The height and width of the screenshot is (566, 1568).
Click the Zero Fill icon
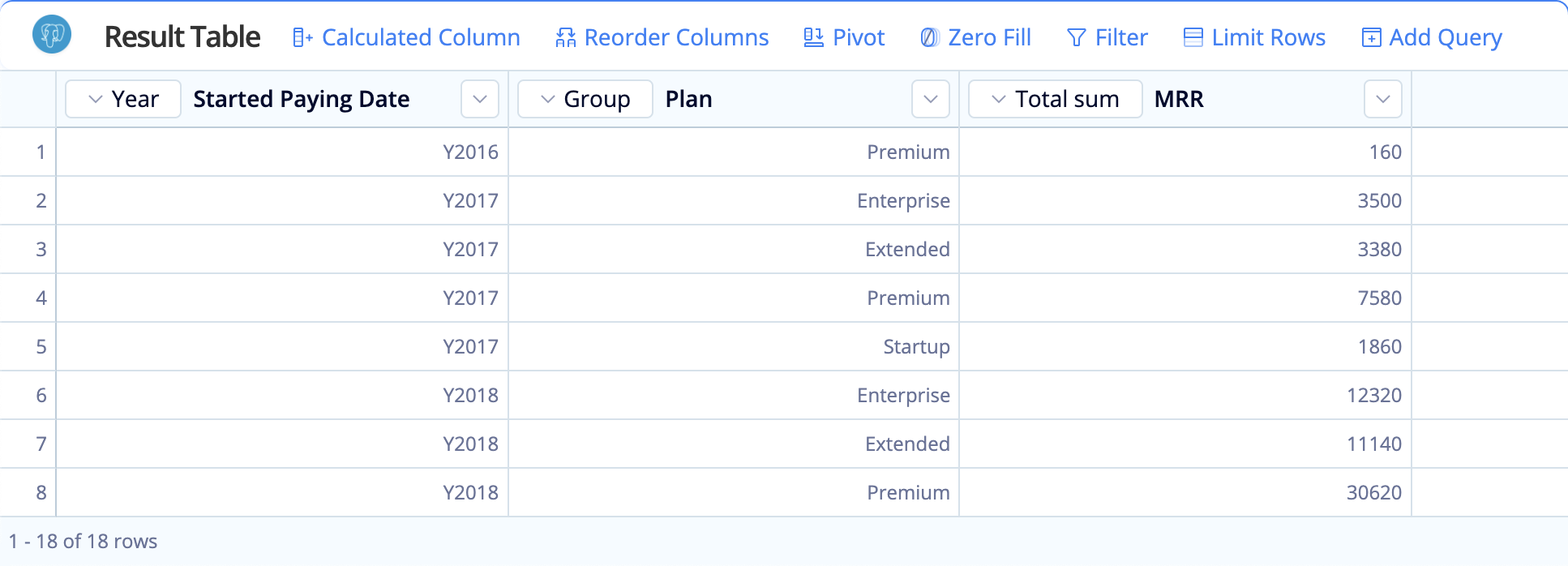tap(929, 37)
